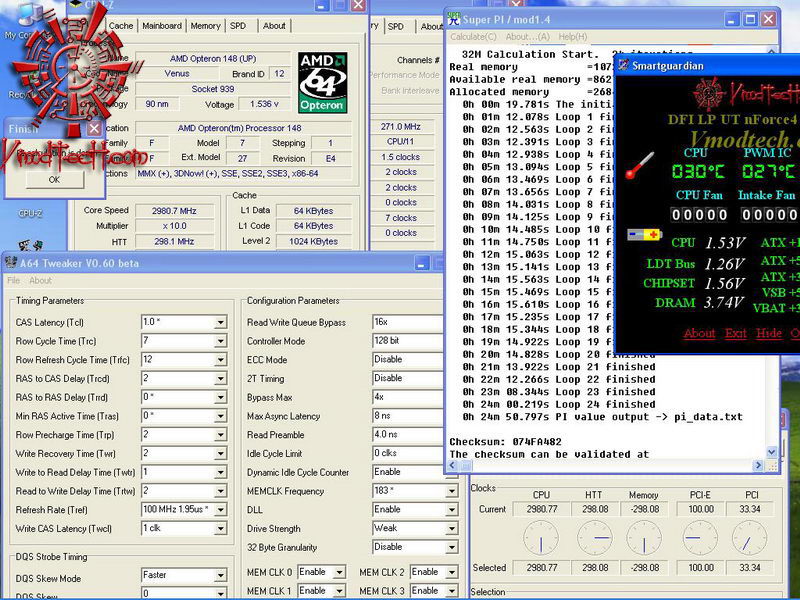The image size is (800, 600).
Task: Open the File menu in A64 Tweaker
Action: point(14,280)
